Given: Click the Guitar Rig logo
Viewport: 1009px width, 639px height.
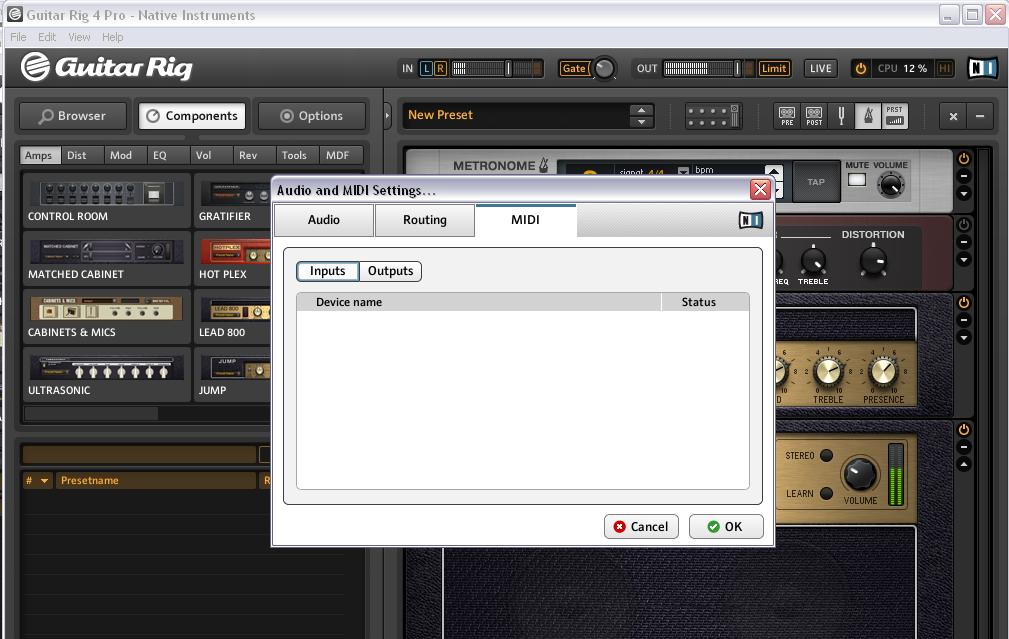Looking at the screenshot, I should [107, 67].
